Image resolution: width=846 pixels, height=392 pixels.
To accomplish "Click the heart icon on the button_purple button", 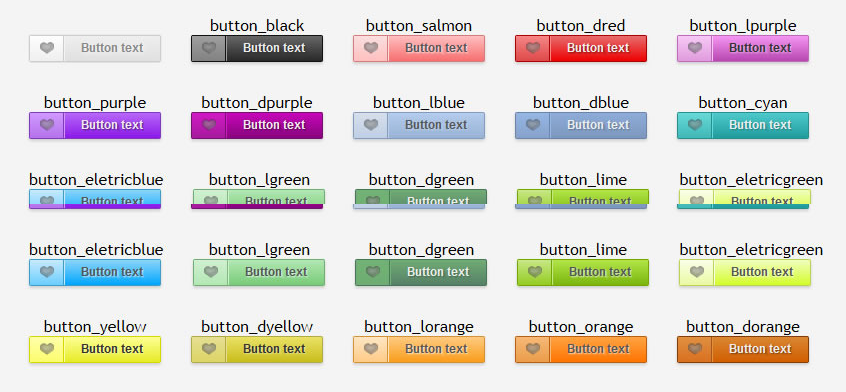I will (x=47, y=125).
